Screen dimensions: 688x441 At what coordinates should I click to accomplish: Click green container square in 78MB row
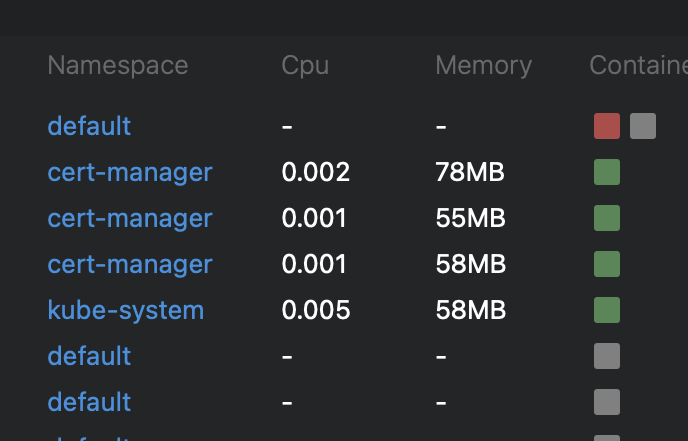coord(606,172)
